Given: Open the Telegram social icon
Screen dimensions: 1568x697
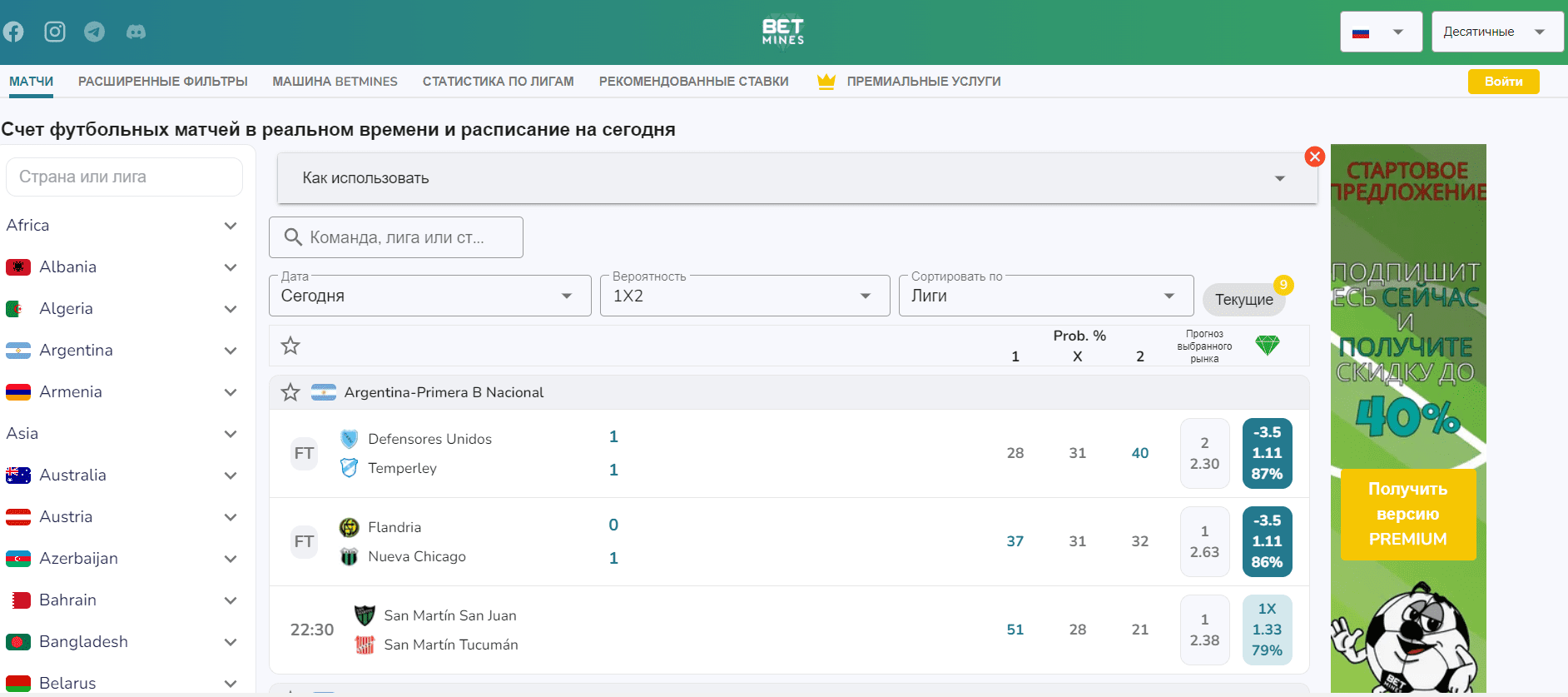Looking at the screenshot, I should (x=95, y=32).
